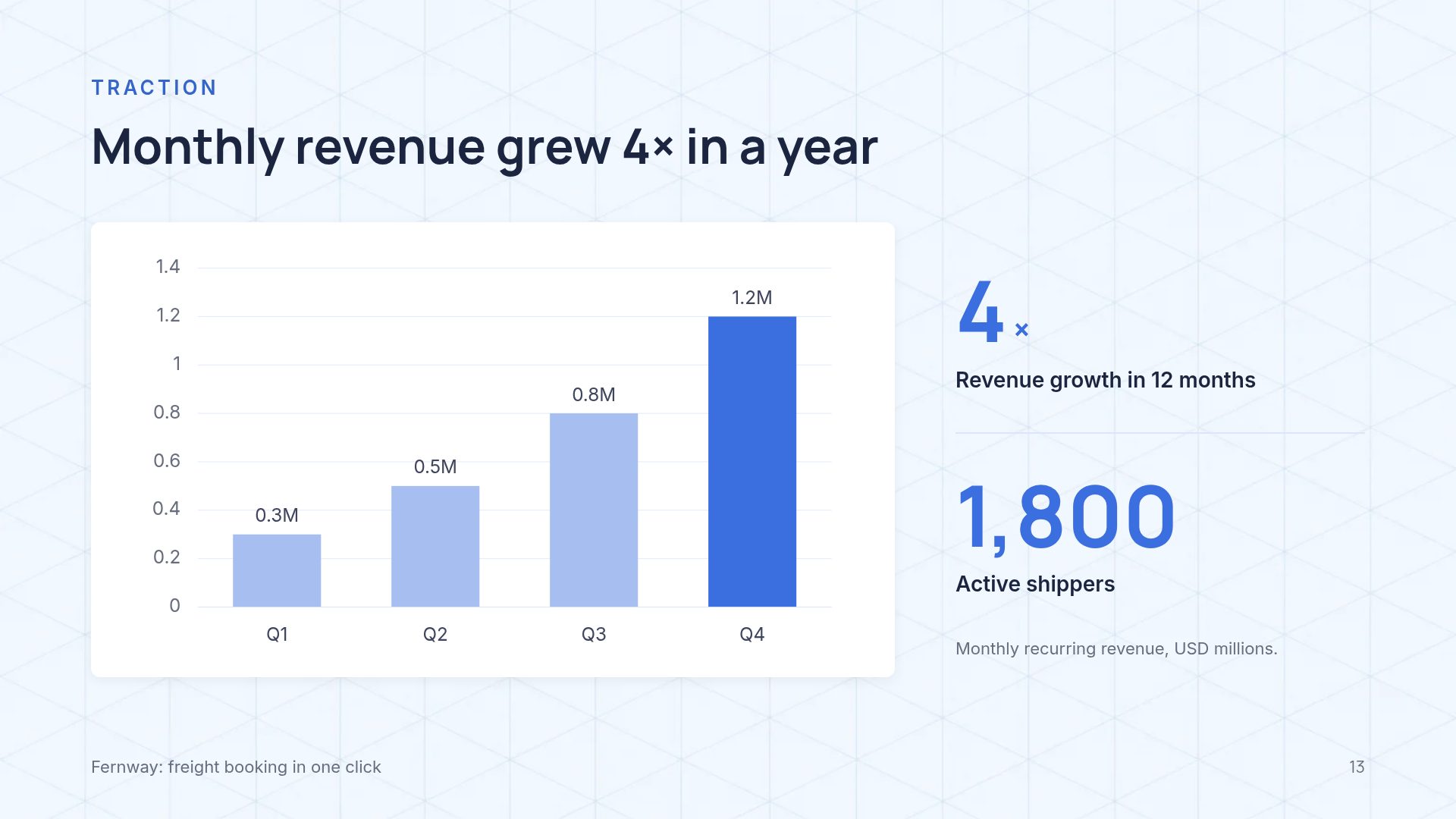Click the Fernway footer tagline
The width and height of the screenshot is (1456, 819).
pos(236,767)
